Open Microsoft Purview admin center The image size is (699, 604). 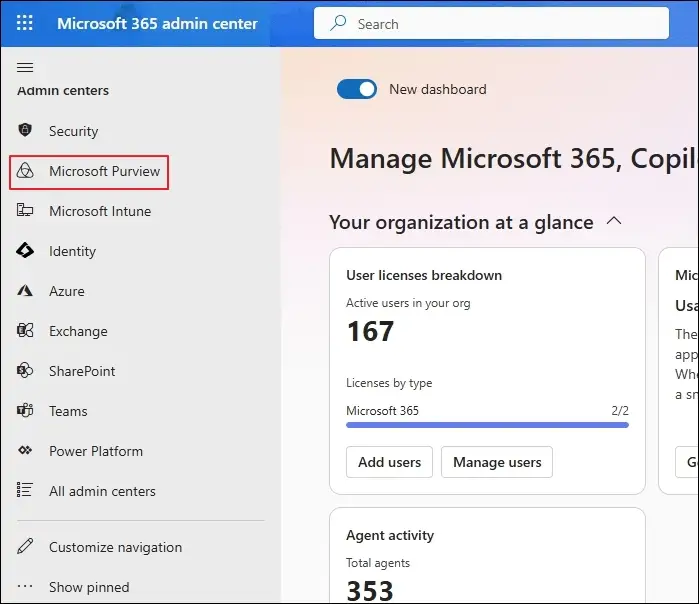point(104,171)
